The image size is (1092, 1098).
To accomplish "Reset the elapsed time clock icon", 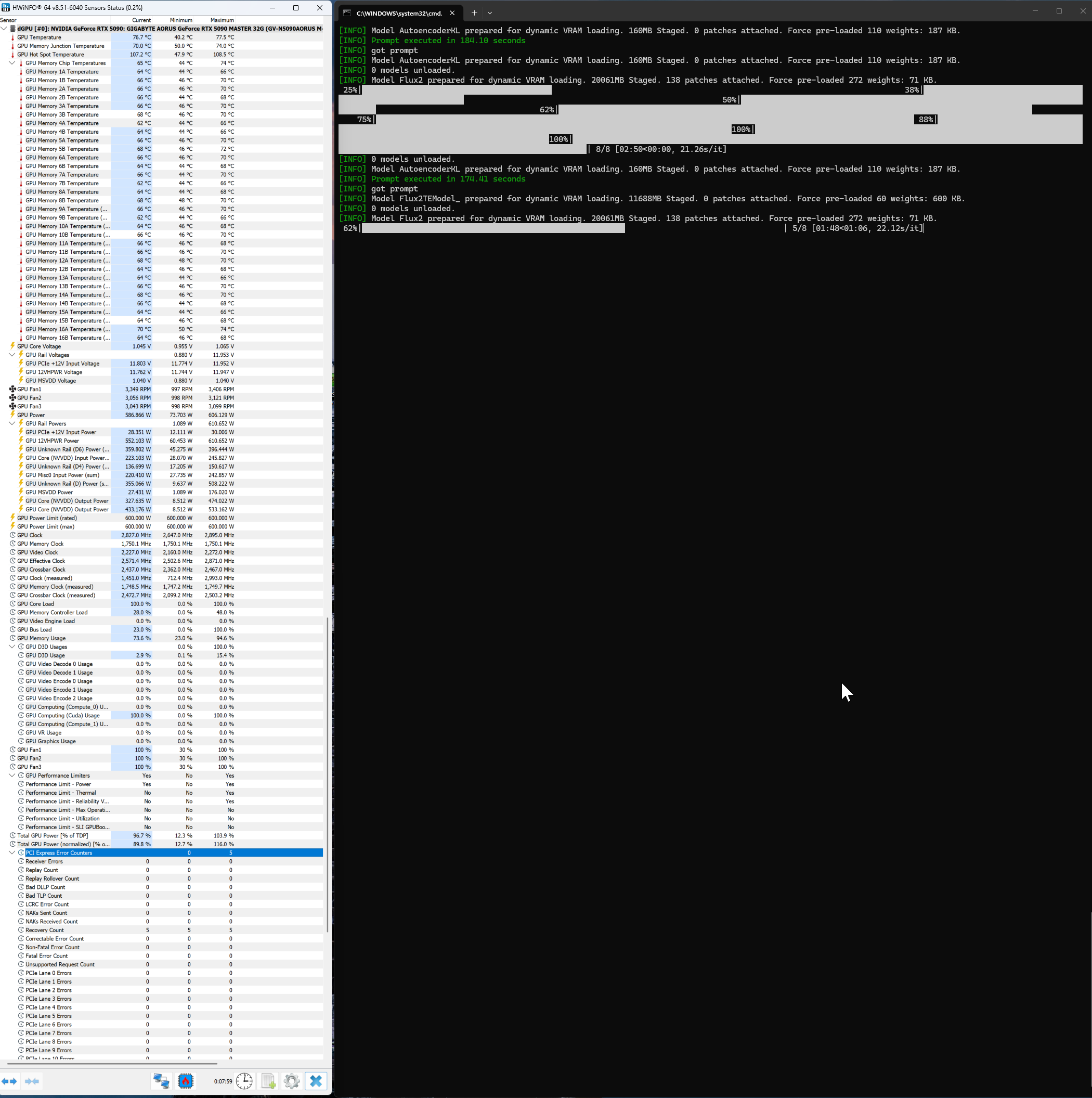I will pyautogui.click(x=244, y=1081).
